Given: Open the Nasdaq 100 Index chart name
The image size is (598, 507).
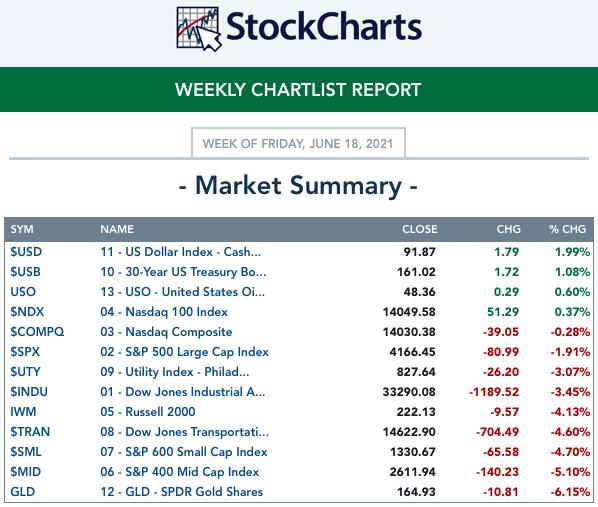Looking at the screenshot, I should 164,312.
